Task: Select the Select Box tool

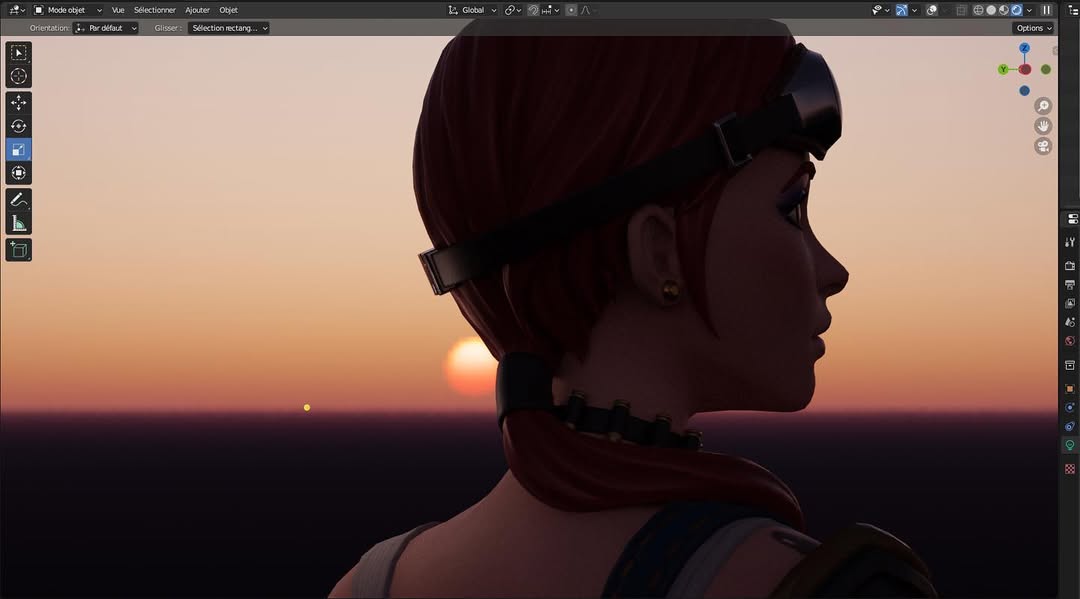Action: pyautogui.click(x=19, y=53)
